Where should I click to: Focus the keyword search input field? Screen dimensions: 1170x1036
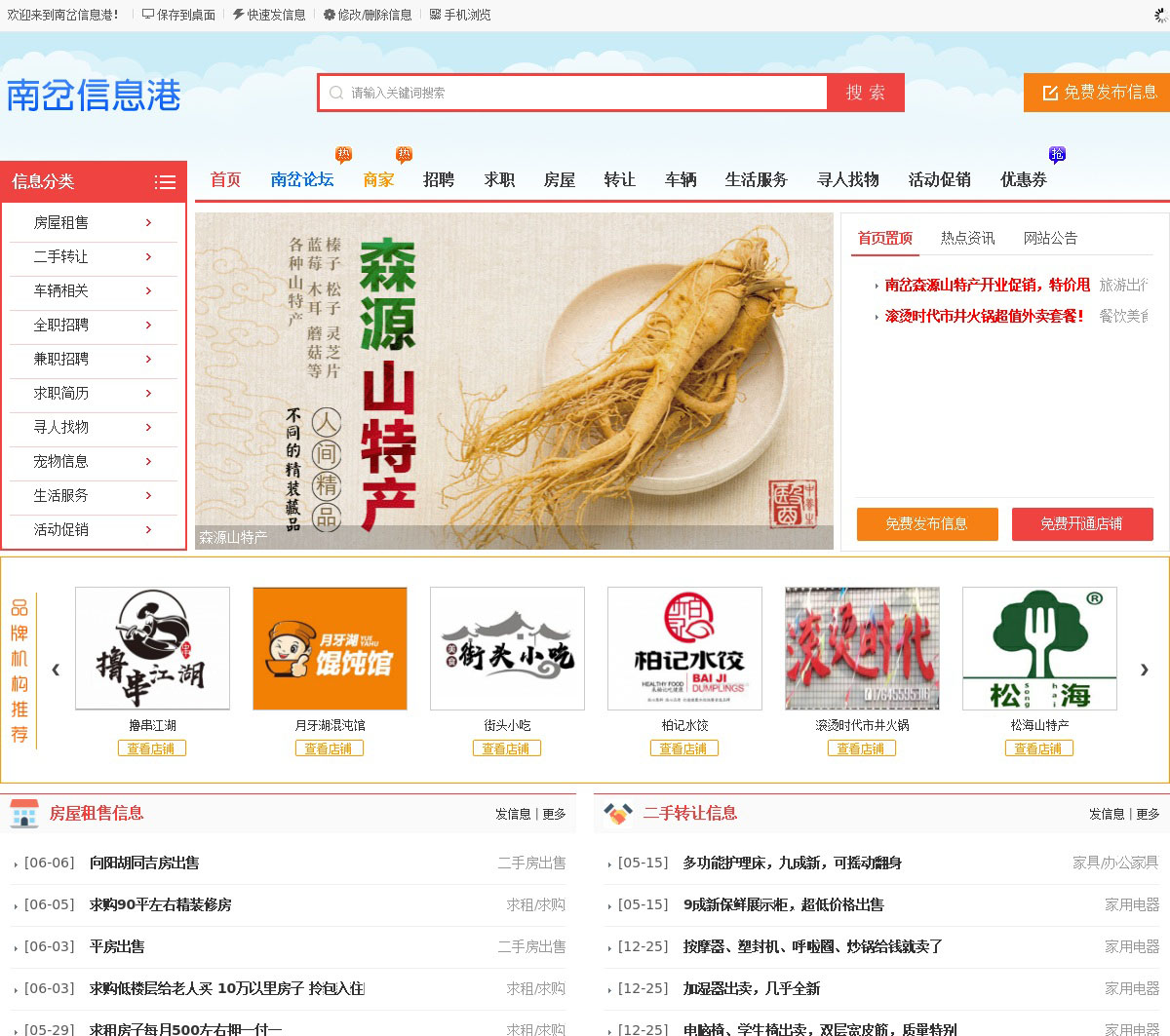pos(573,93)
